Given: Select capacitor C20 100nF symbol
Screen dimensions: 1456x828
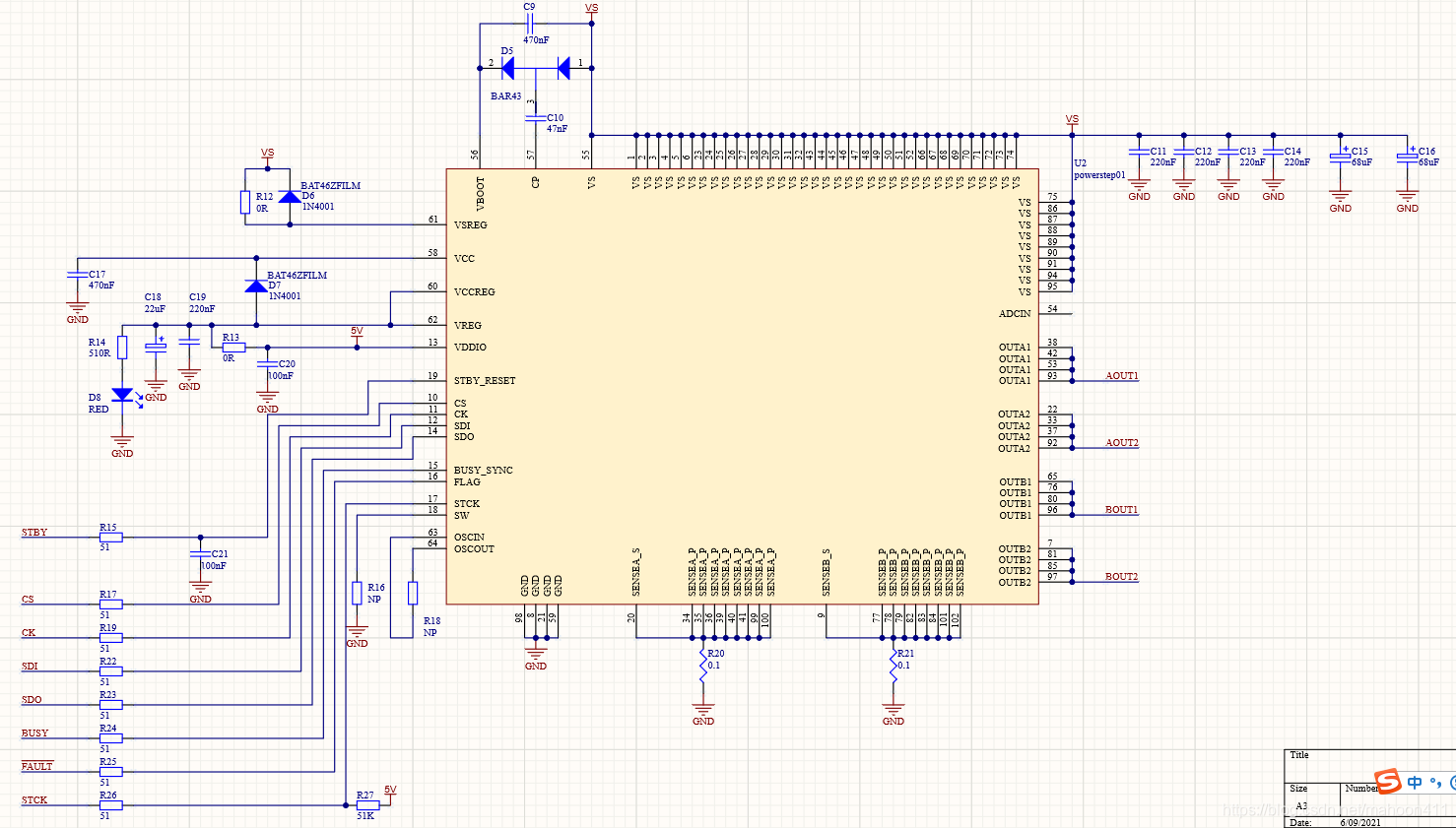Looking at the screenshot, I should (267, 364).
